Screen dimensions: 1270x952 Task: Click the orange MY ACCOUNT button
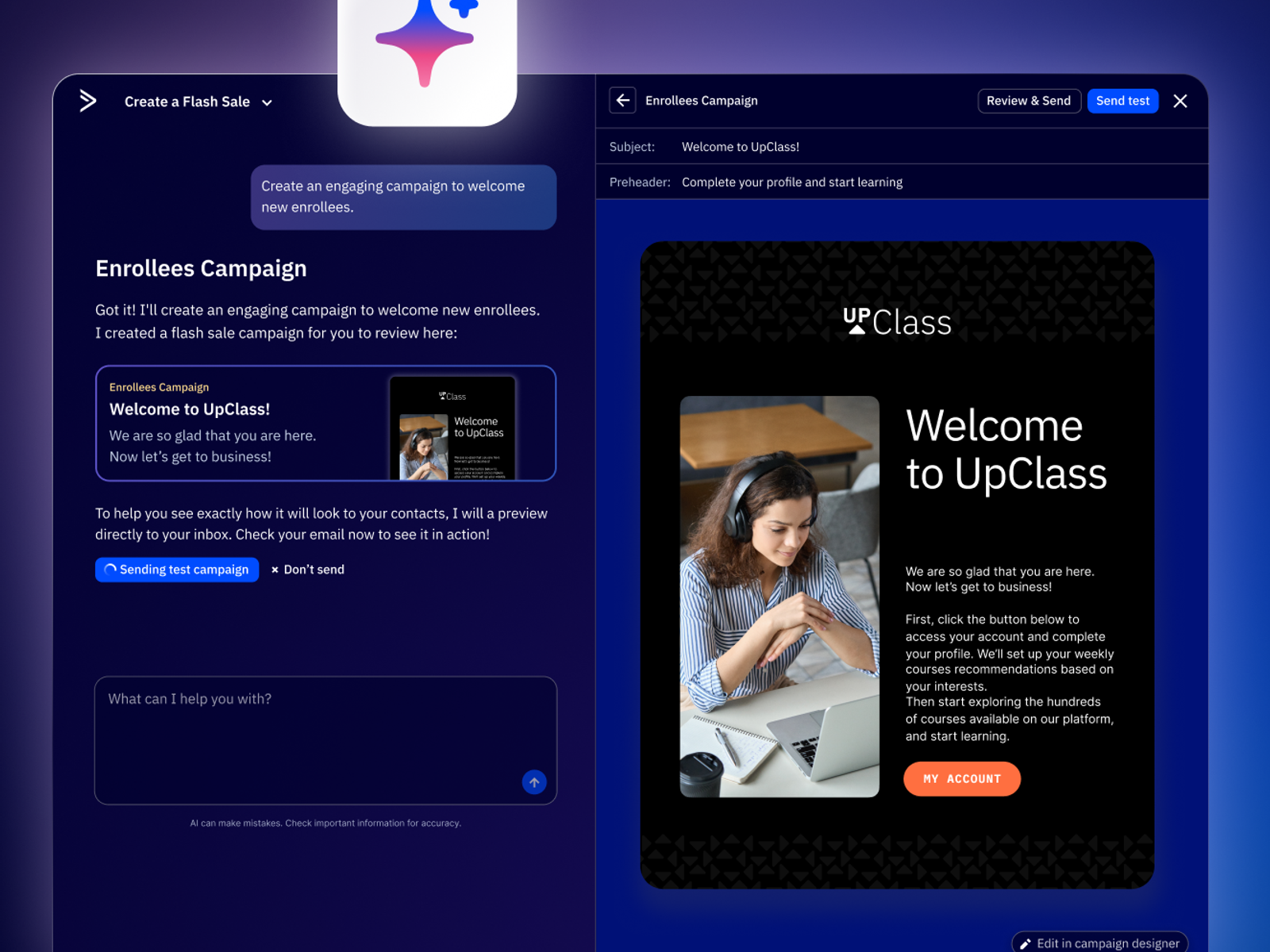click(x=961, y=779)
